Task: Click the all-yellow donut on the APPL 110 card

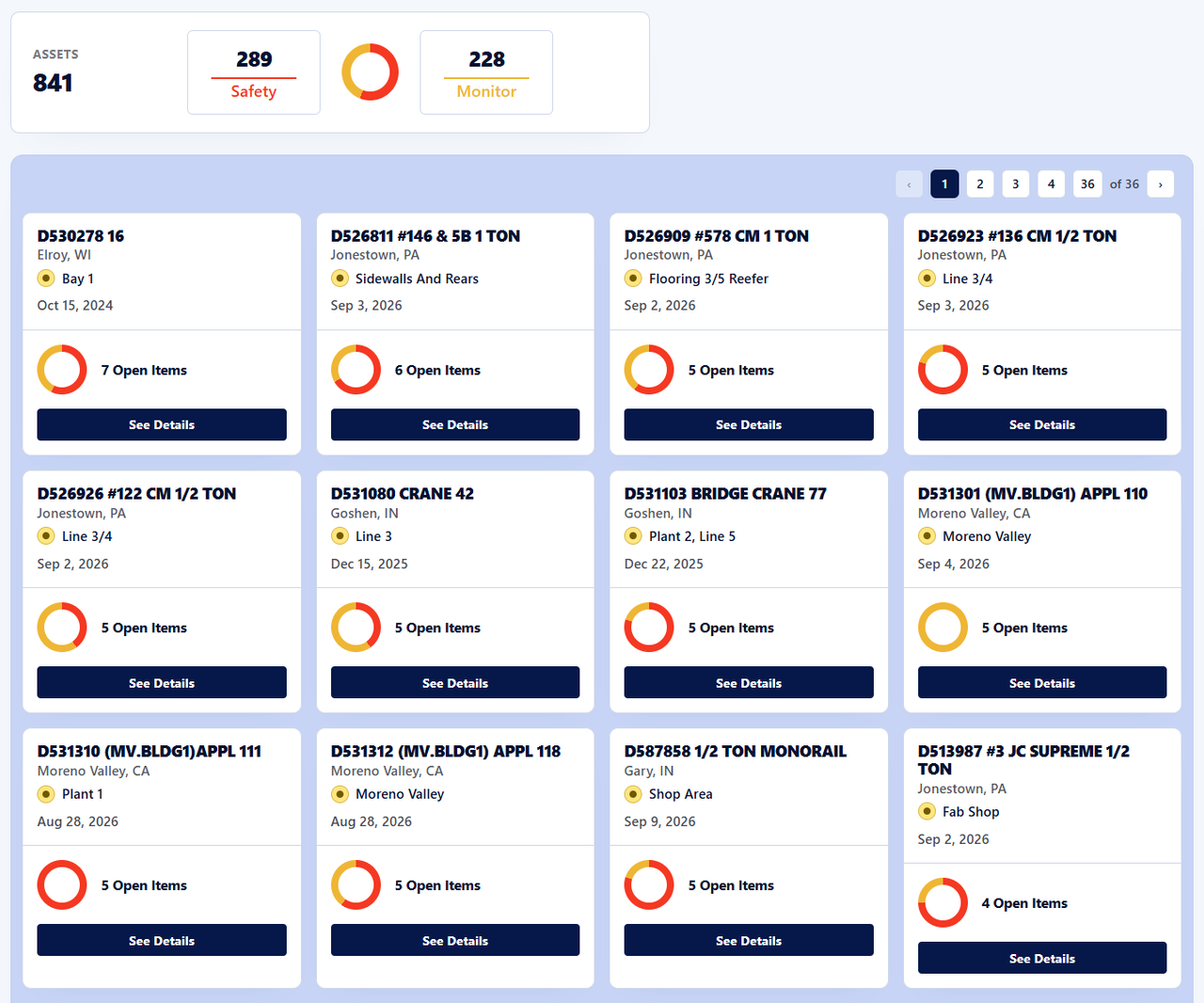Action: [943, 628]
